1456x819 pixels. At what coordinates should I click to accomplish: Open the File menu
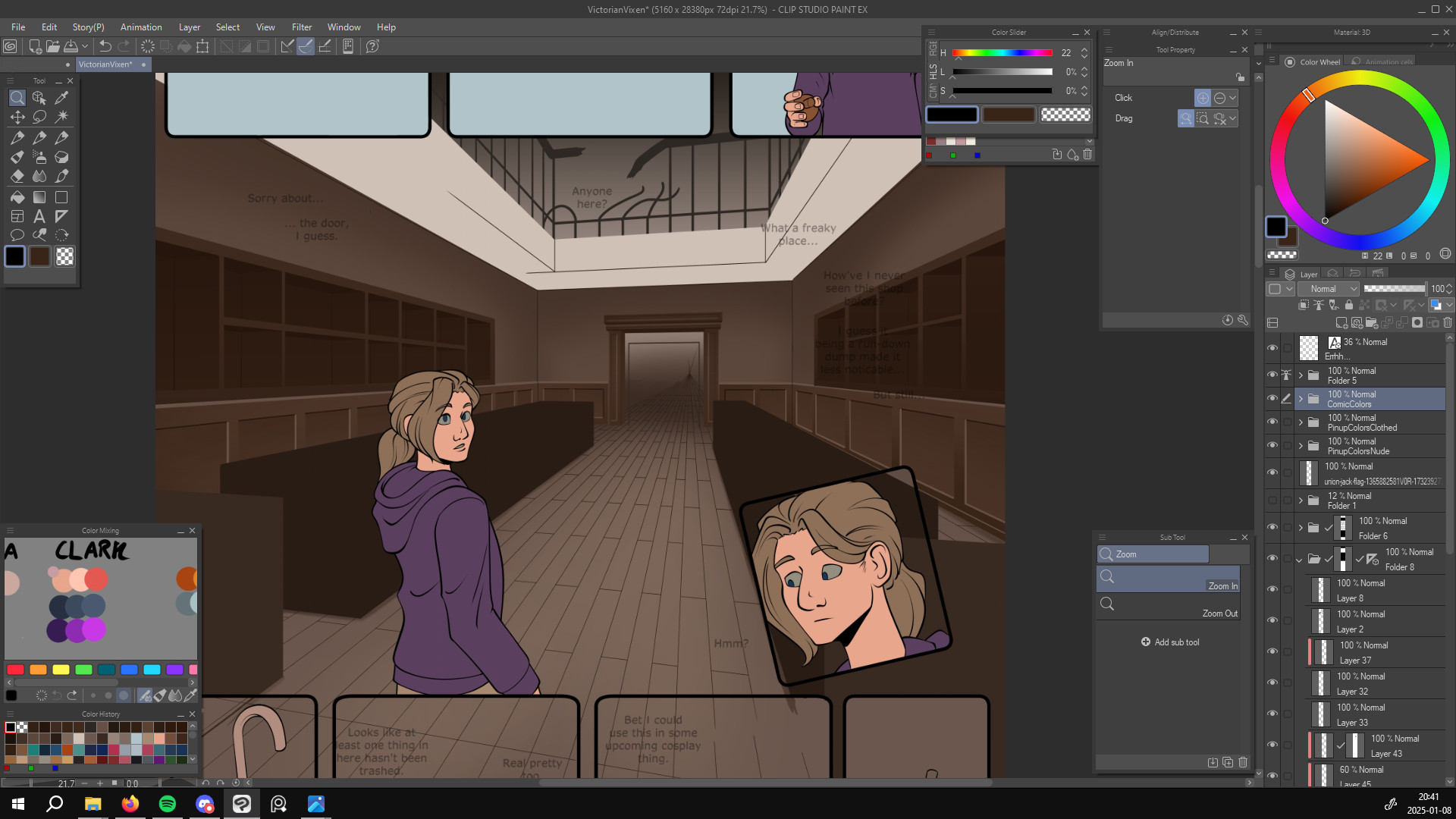(x=18, y=27)
